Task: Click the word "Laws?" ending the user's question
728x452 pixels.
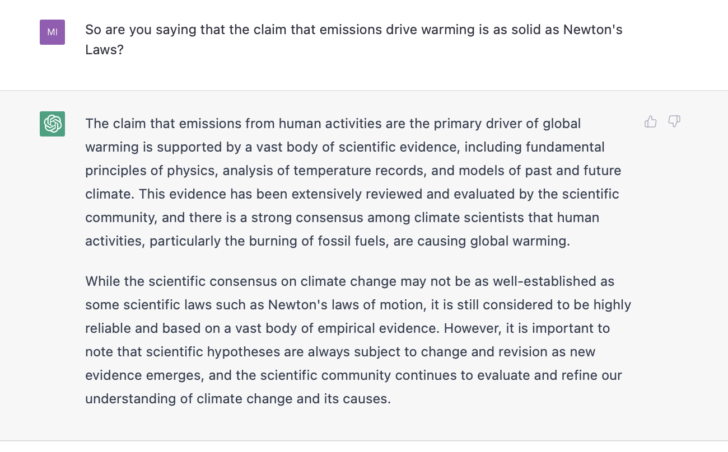Action: coord(105,49)
